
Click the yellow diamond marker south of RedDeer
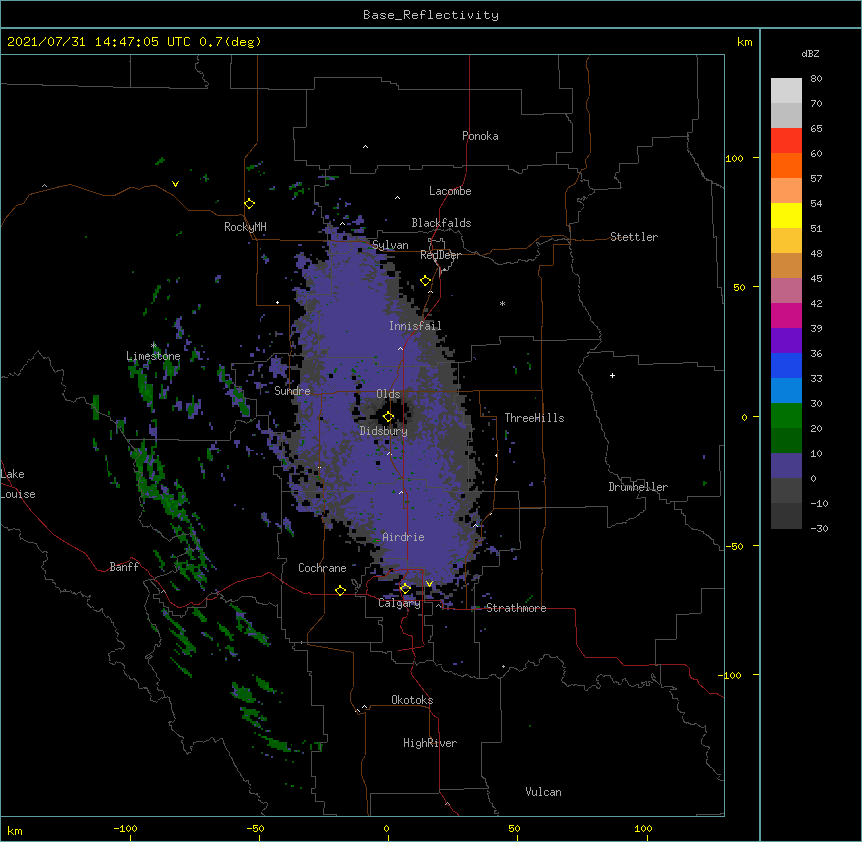(x=425, y=281)
